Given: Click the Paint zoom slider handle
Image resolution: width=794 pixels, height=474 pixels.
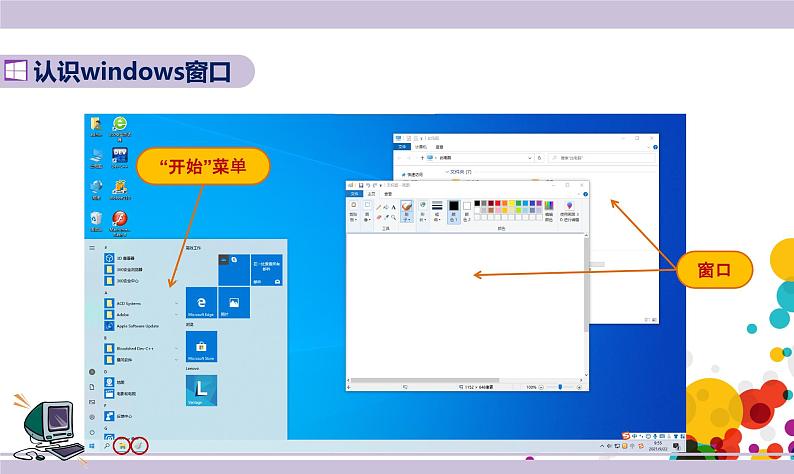Looking at the screenshot, I should pyautogui.click(x=560, y=387).
